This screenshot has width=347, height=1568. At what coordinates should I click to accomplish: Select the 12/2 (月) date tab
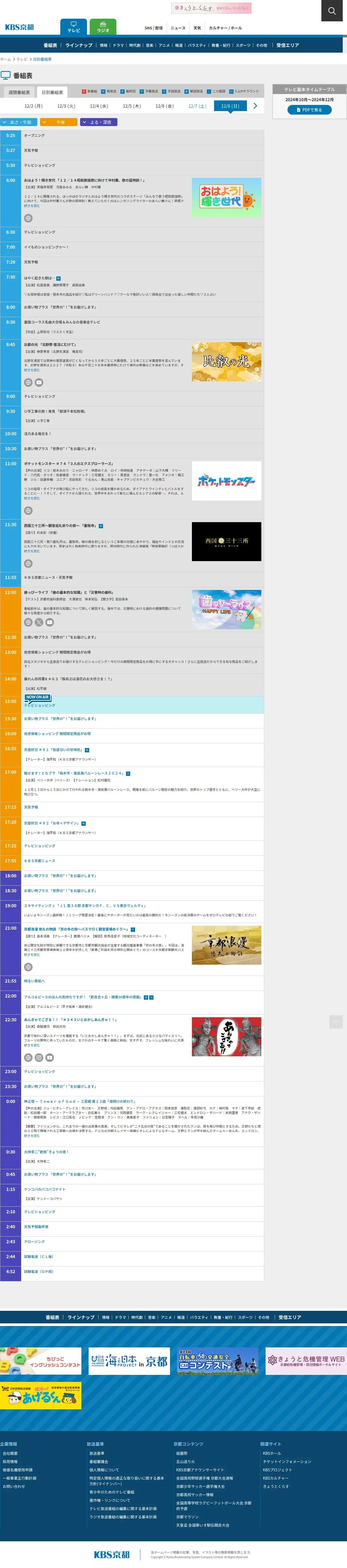tap(33, 106)
